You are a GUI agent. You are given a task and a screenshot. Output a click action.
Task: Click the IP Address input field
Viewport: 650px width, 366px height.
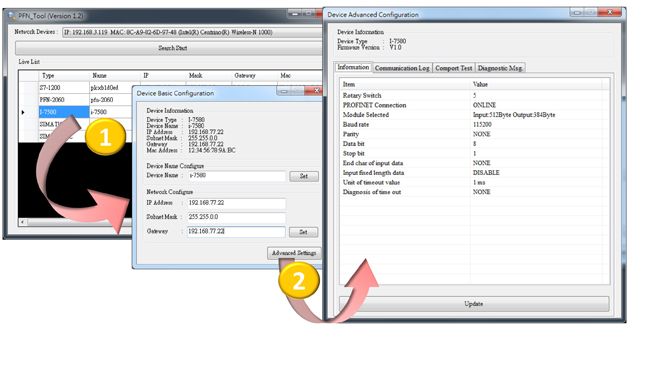236,203
